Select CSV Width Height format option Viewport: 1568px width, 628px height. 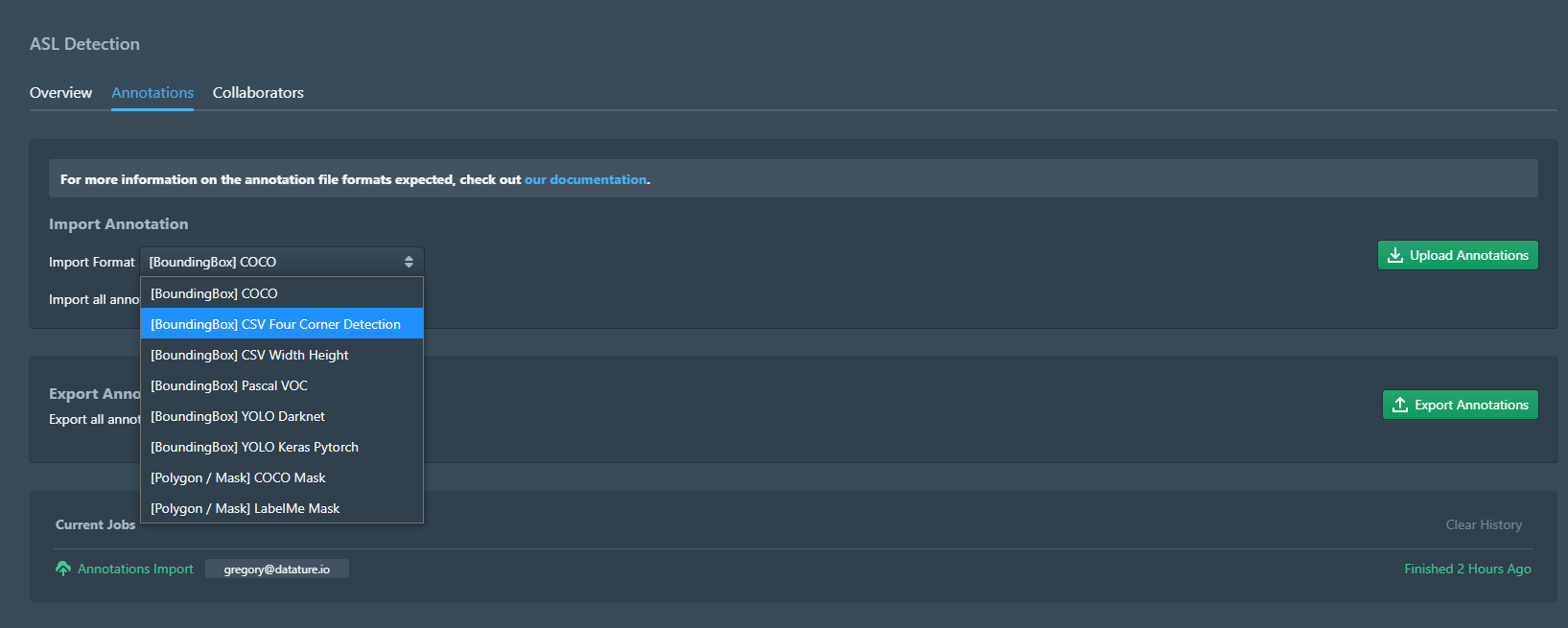[282, 355]
